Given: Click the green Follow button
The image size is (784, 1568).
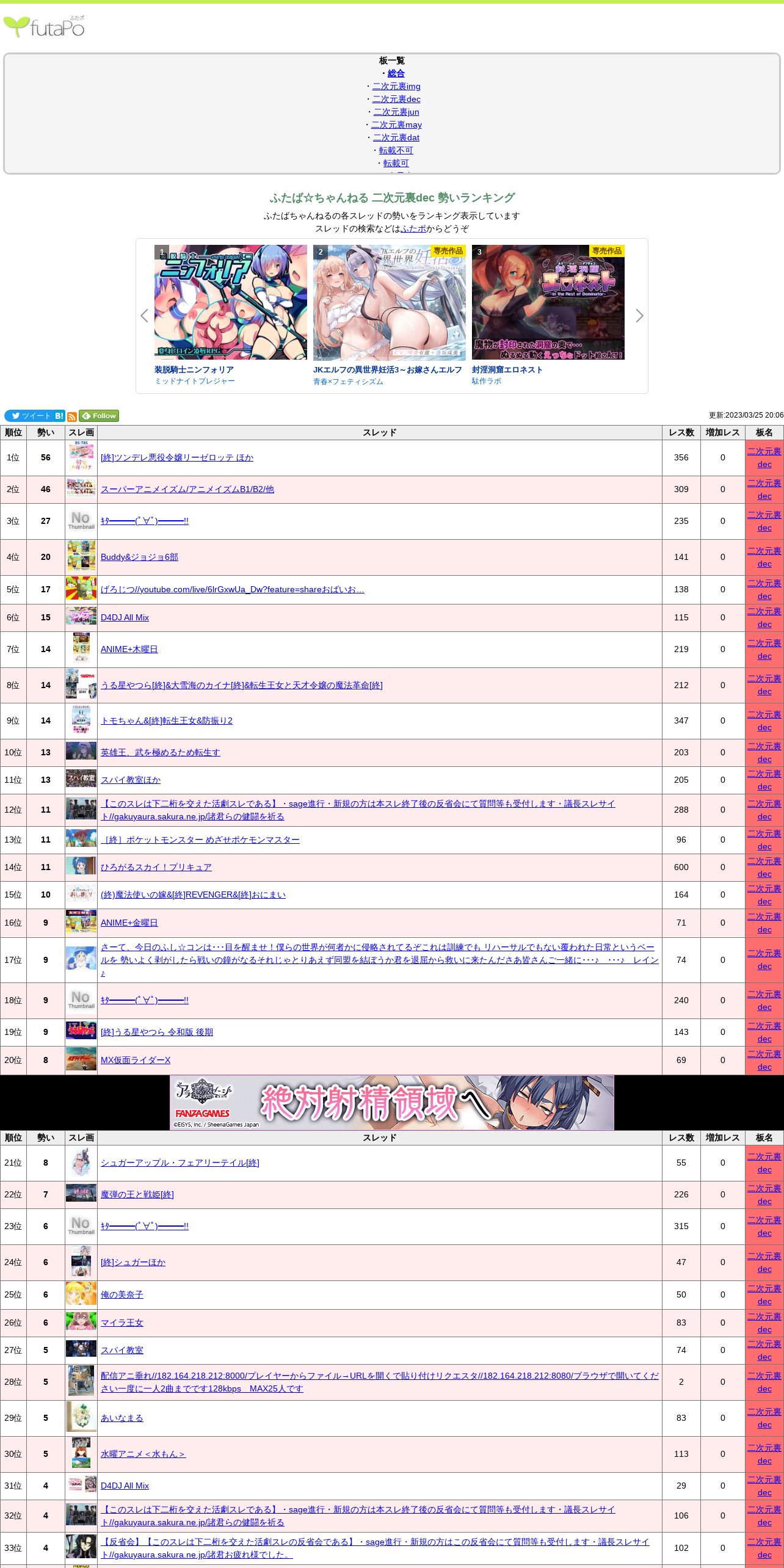Looking at the screenshot, I should point(99,416).
